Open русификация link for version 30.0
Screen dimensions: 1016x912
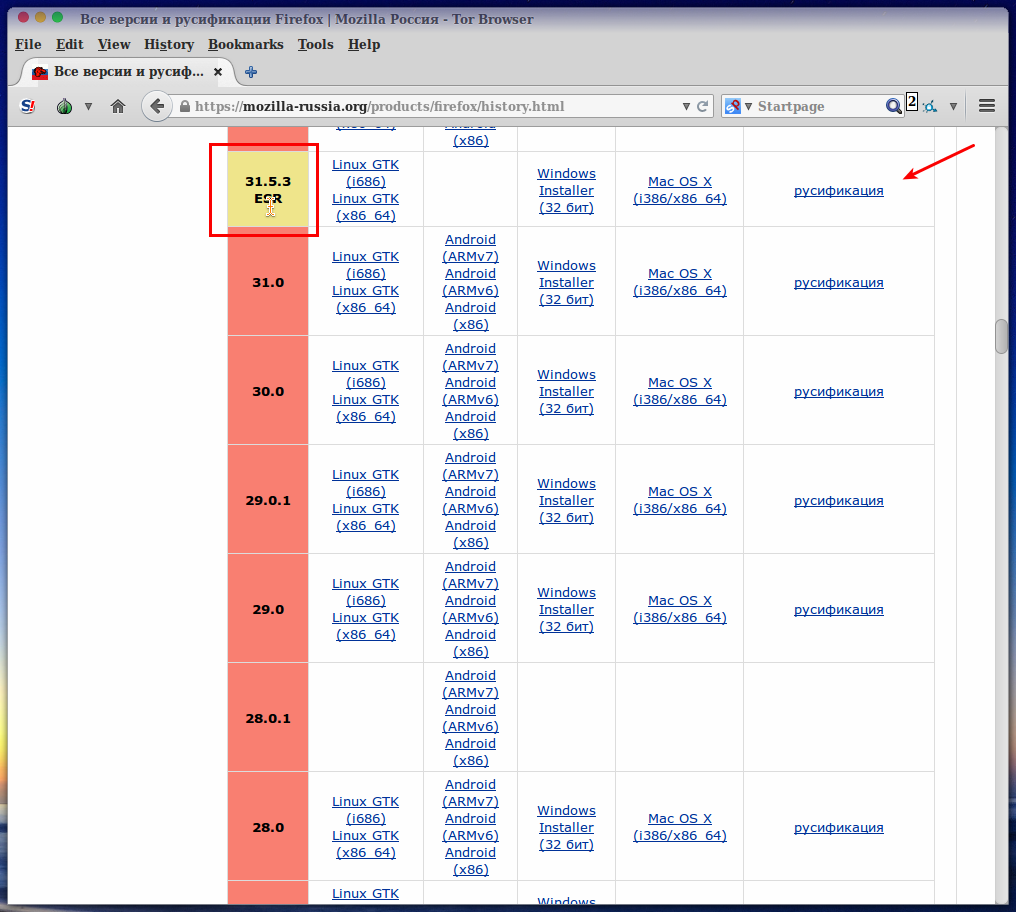point(838,392)
